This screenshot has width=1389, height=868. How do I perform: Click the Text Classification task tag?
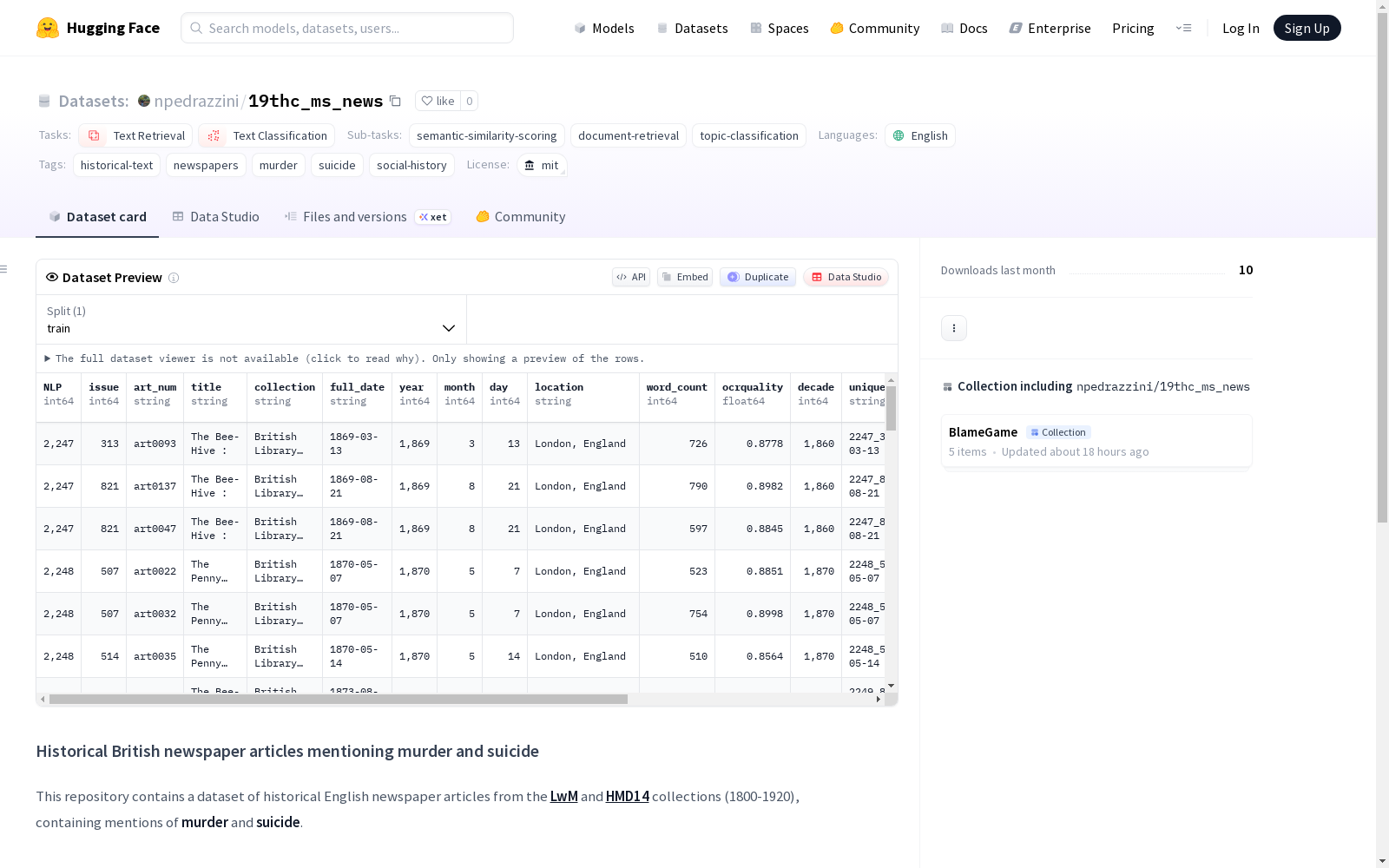tap(267, 135)
